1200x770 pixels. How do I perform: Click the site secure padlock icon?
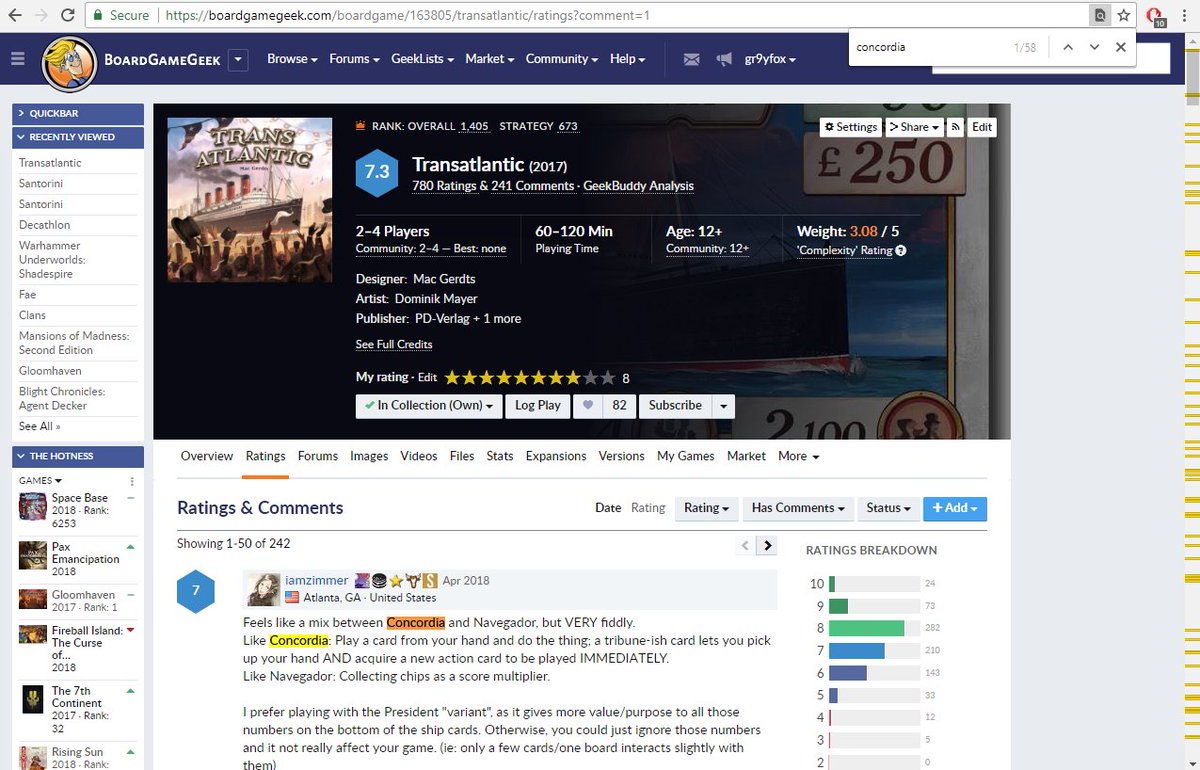(96, 16)
